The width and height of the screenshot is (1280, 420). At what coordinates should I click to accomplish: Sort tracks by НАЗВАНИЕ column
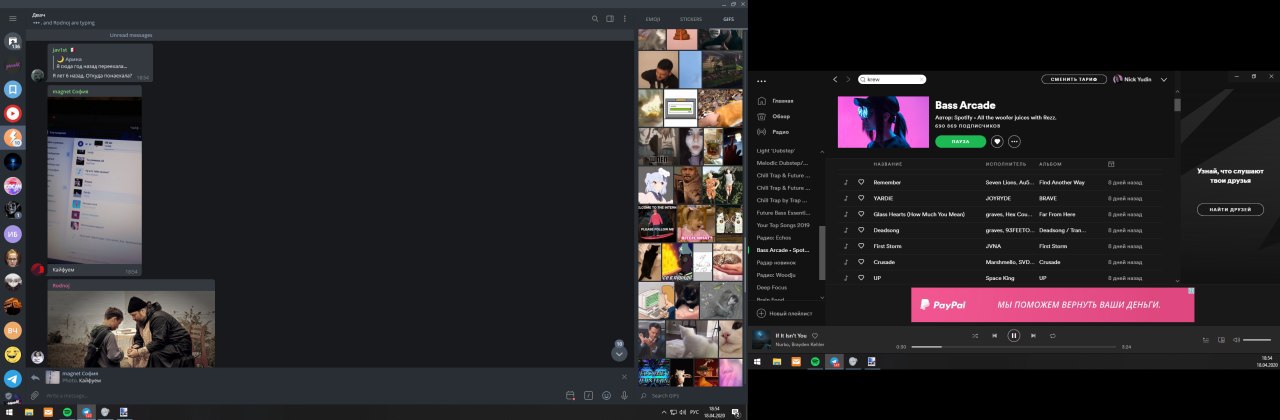(888, 164)
